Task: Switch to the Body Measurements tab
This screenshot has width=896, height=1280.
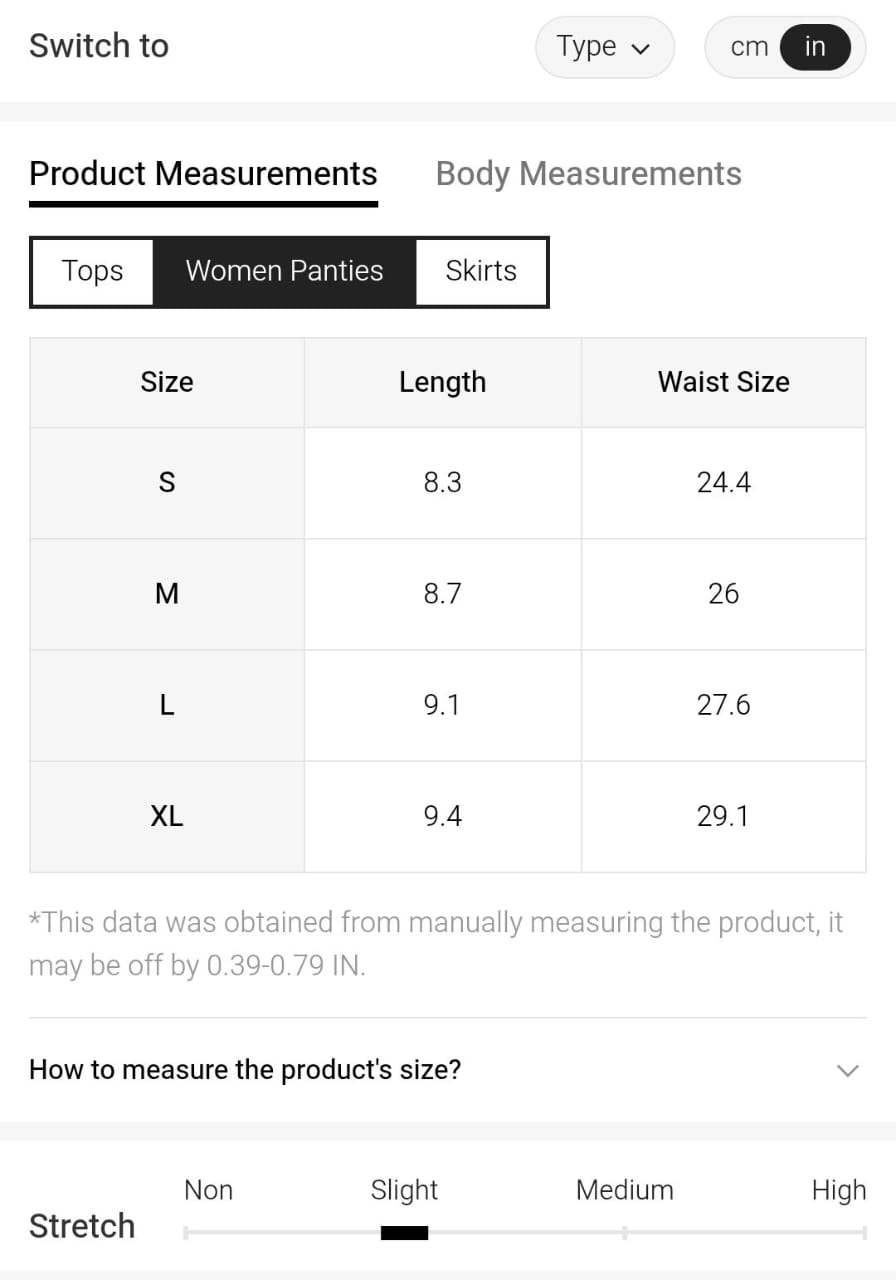Action: [588, 174]
